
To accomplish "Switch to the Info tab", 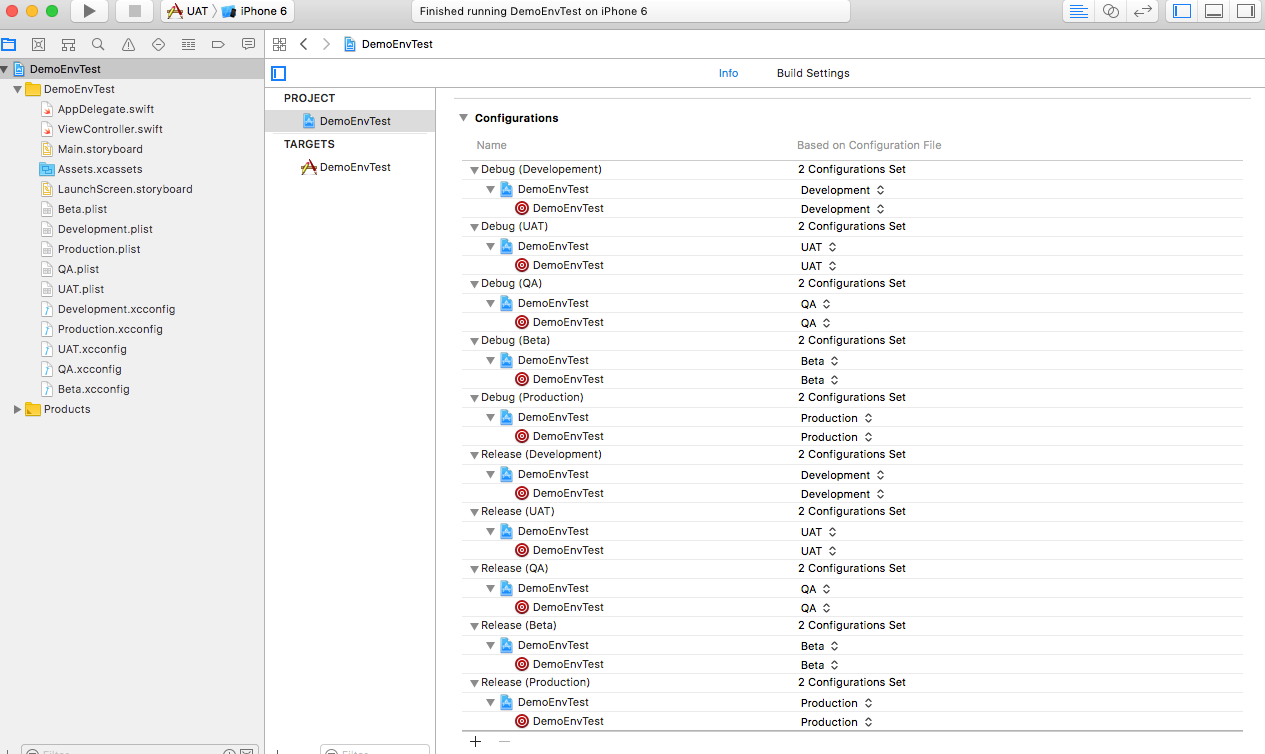I will 728,73.
